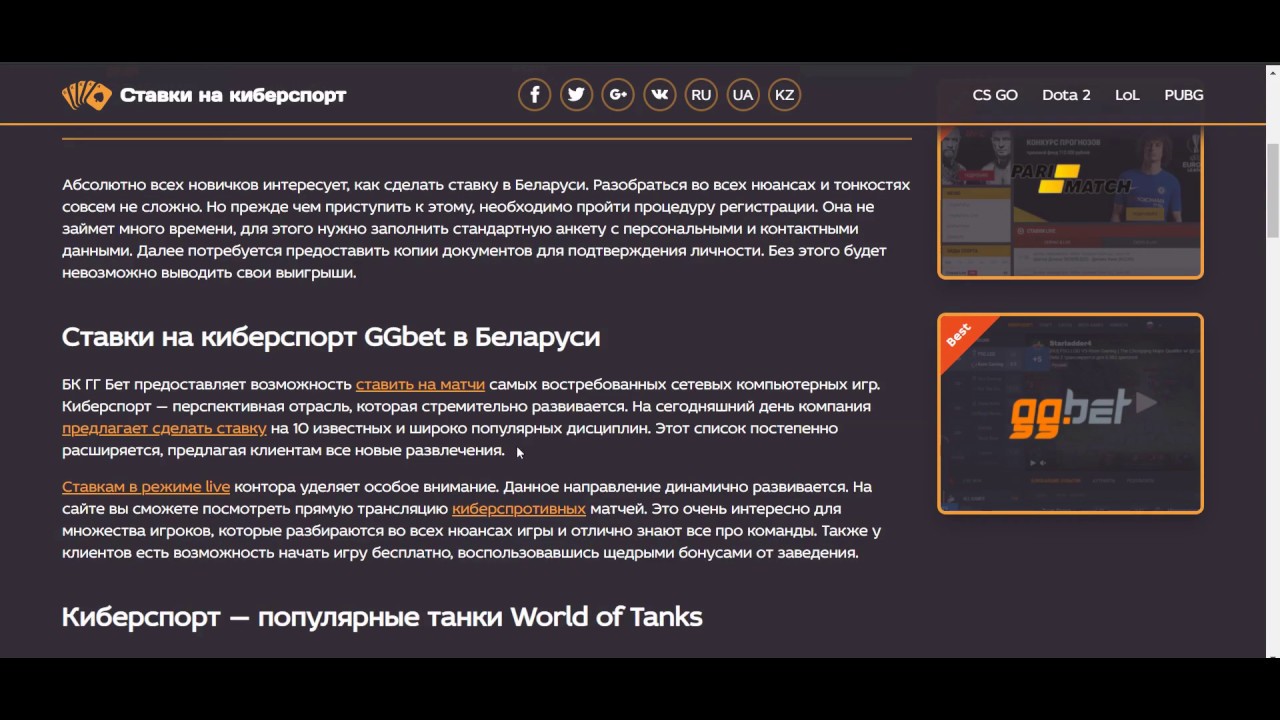Switch to the KZ region circle
This screenshot has height=720, width=1280.
point(784,95)
